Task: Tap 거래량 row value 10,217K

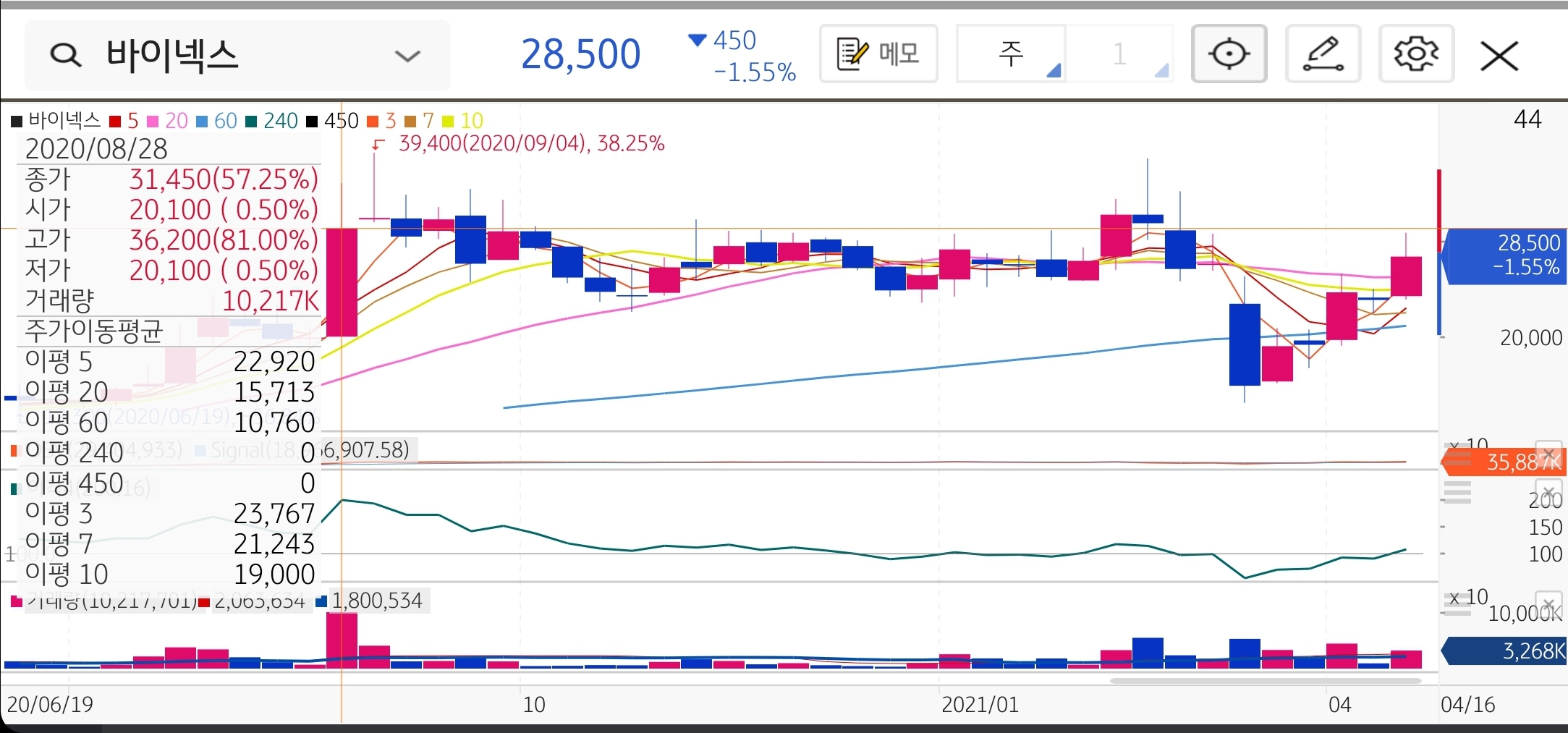Action: pos(270,301)
